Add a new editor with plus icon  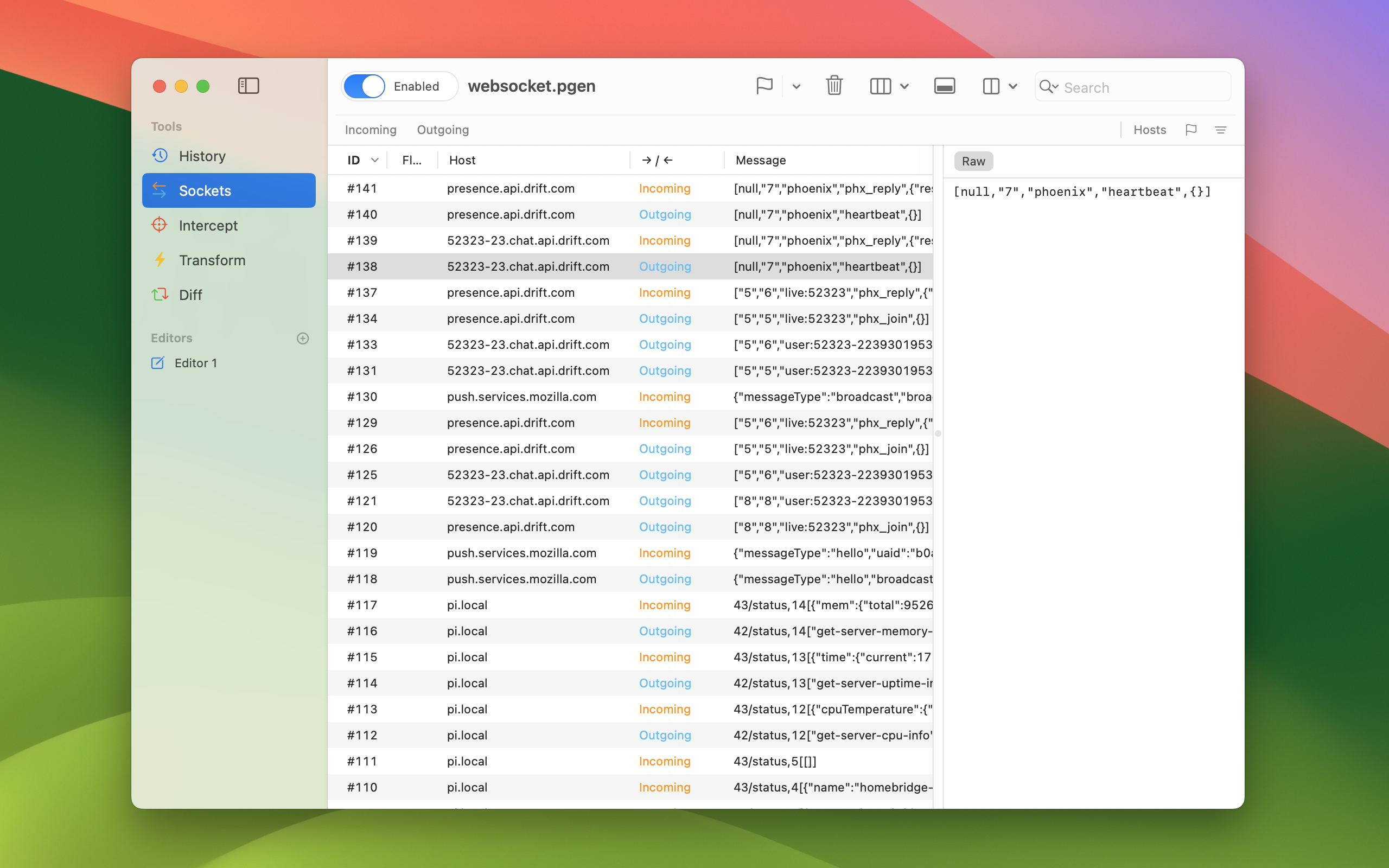point(302,338)
